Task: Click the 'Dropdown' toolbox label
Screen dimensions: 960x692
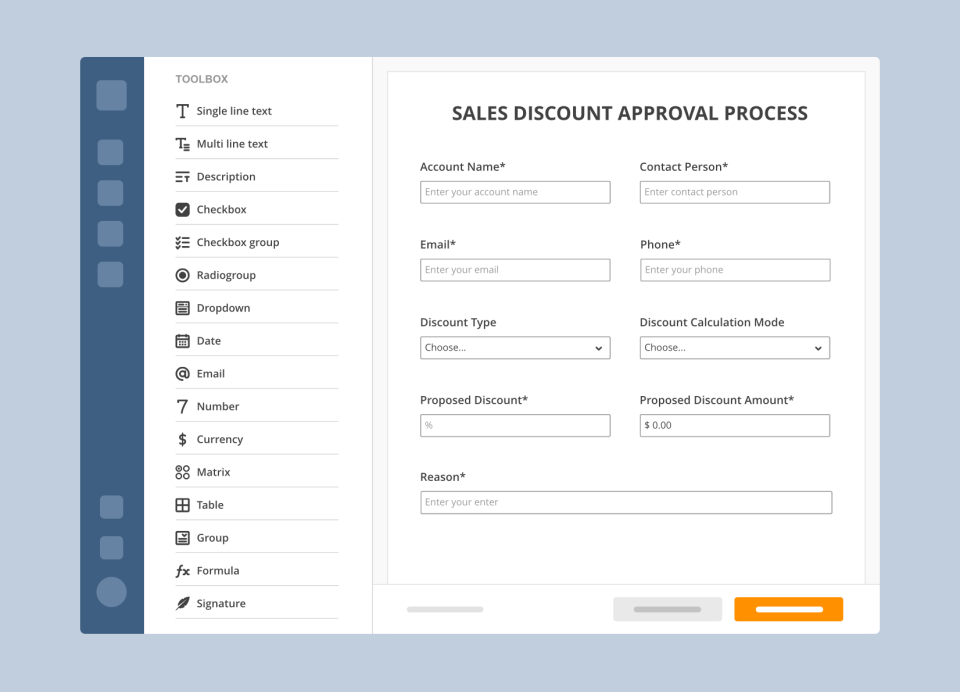Action: [223, 308]
